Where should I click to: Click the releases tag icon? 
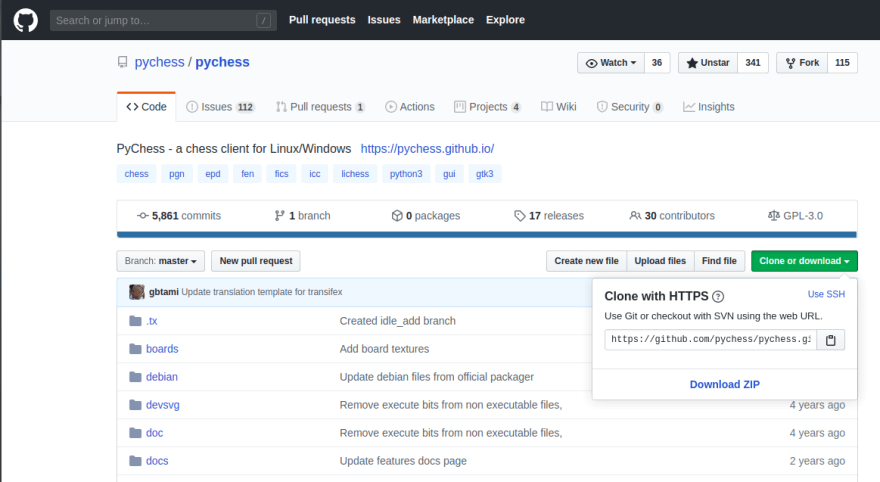(x=520, y=215)
